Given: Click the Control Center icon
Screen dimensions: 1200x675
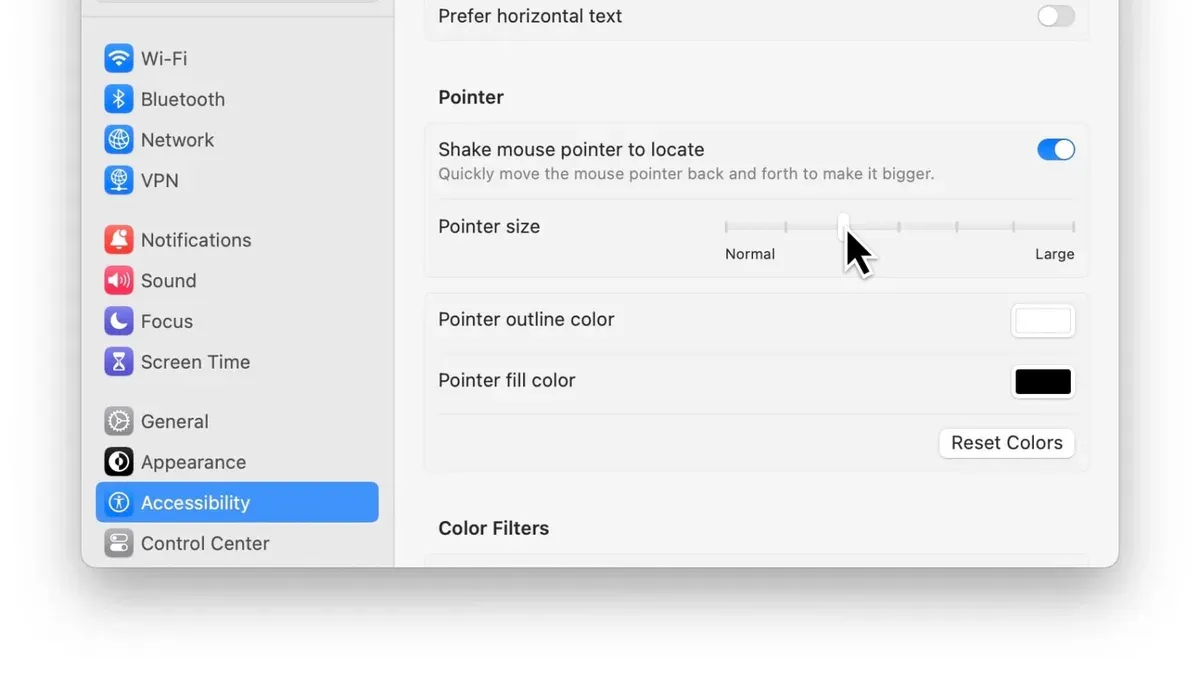Looking at the screenshot, I should 119,543.
